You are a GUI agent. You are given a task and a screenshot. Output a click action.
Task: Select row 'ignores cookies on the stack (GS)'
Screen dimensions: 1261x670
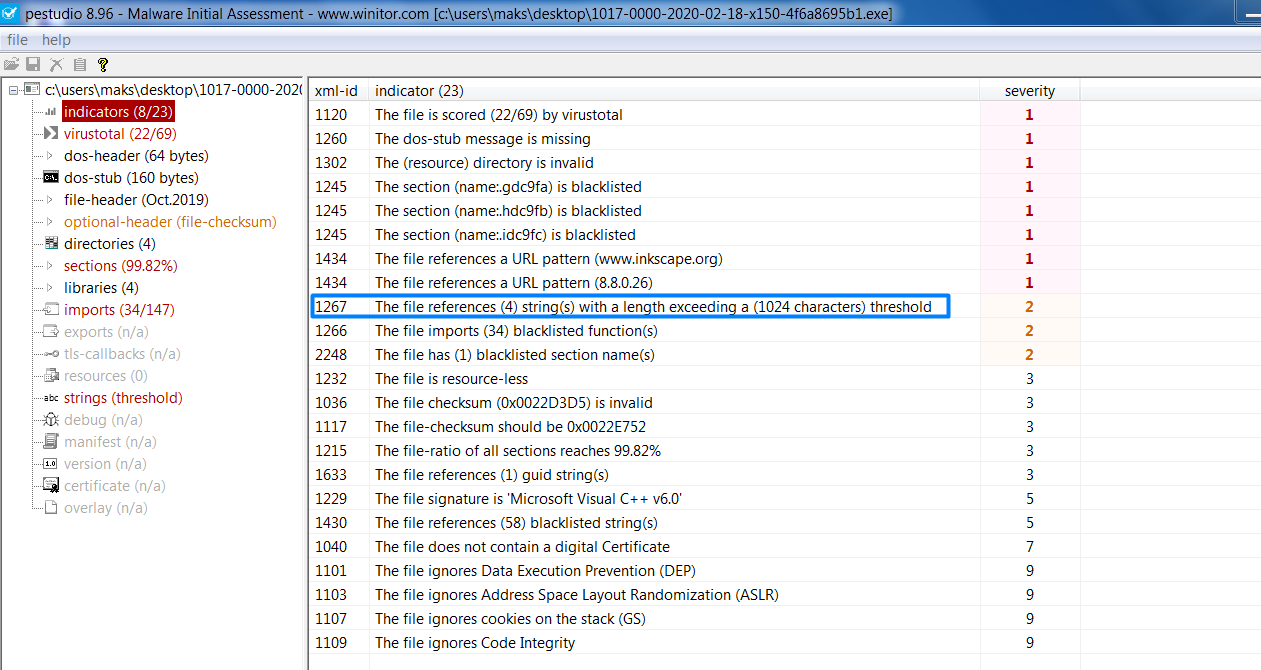[694, 619]
